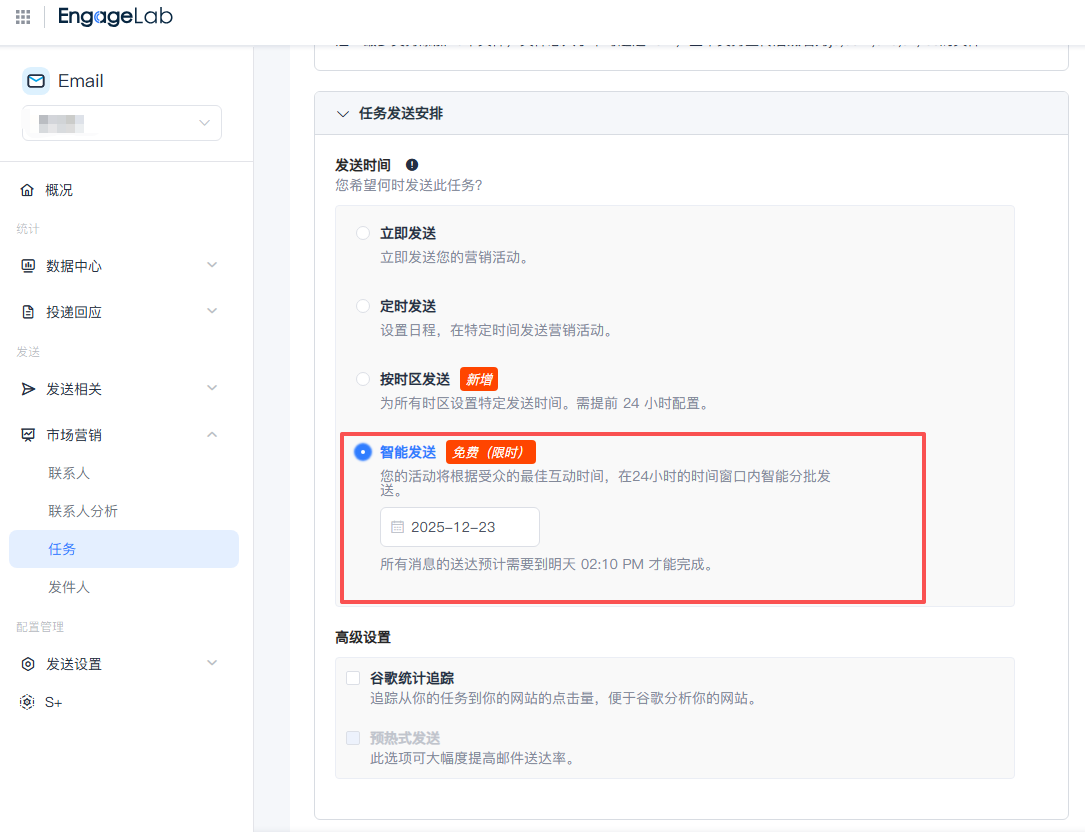The height and width of the screenshot is (832, 1085).
Task: Click the 发送相关 paper plane icon
Action: [x=28, y=389]
